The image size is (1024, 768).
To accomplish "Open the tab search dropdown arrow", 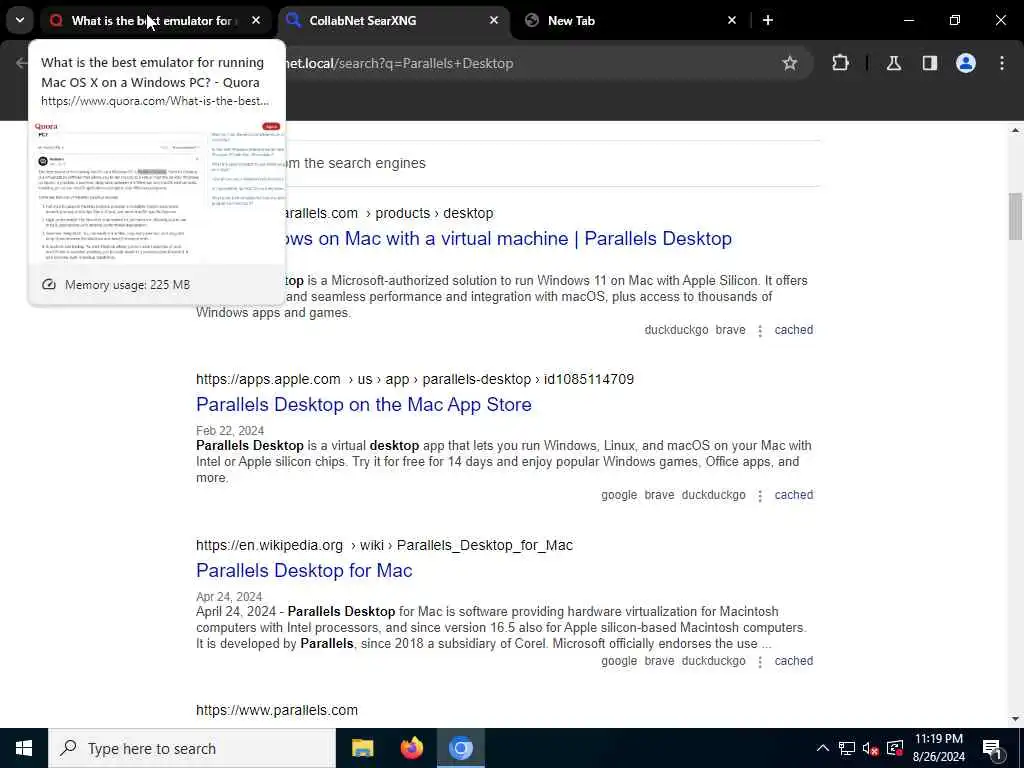I will (20, 20).
